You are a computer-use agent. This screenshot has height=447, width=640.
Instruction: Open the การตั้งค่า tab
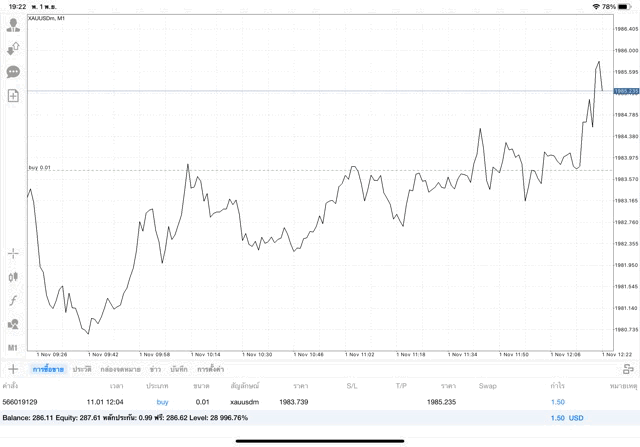(x=211, y=369)
